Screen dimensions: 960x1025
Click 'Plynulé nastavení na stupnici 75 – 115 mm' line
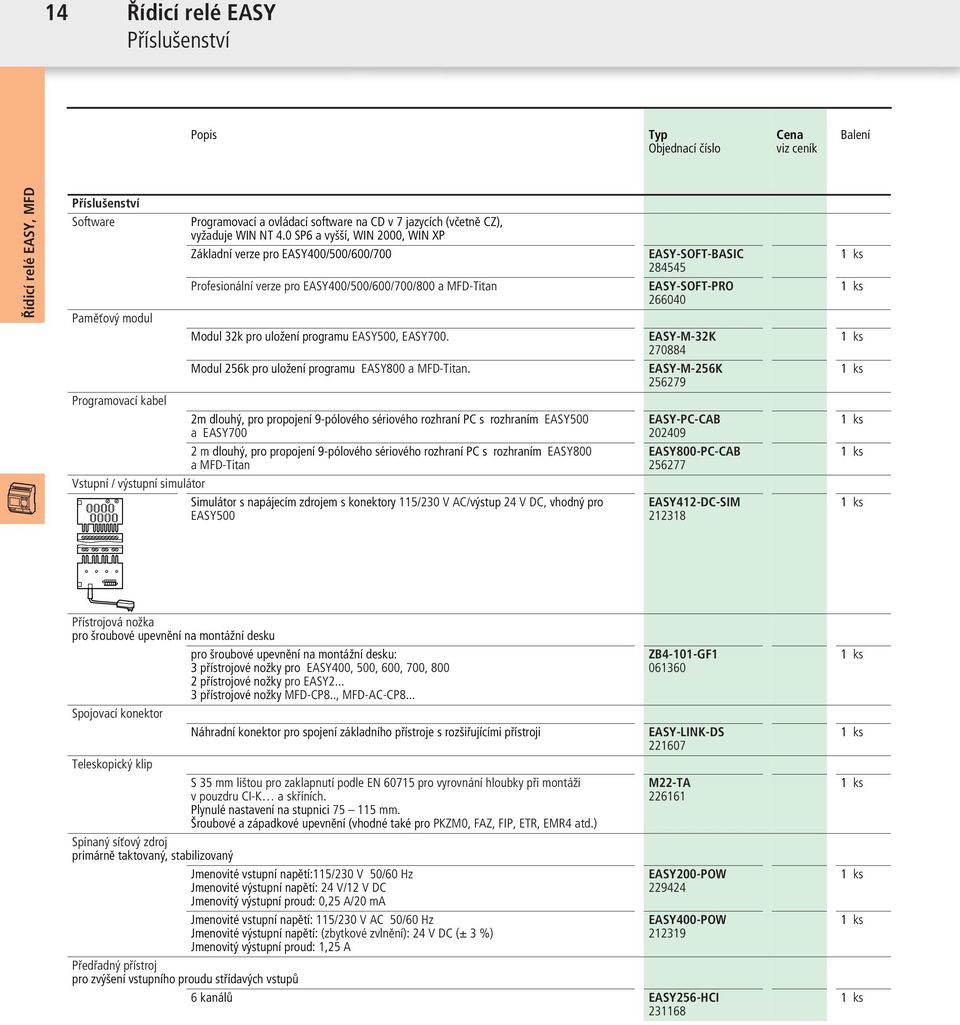(295, 809)
